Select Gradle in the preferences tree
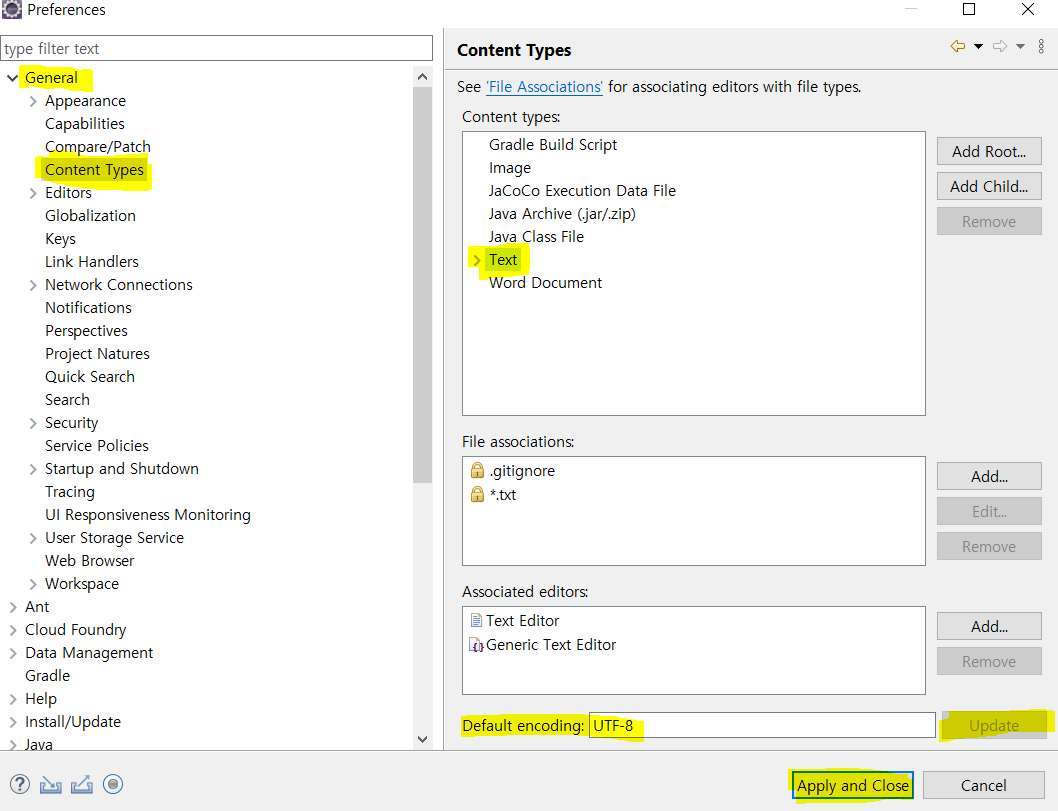 [47, 675]
